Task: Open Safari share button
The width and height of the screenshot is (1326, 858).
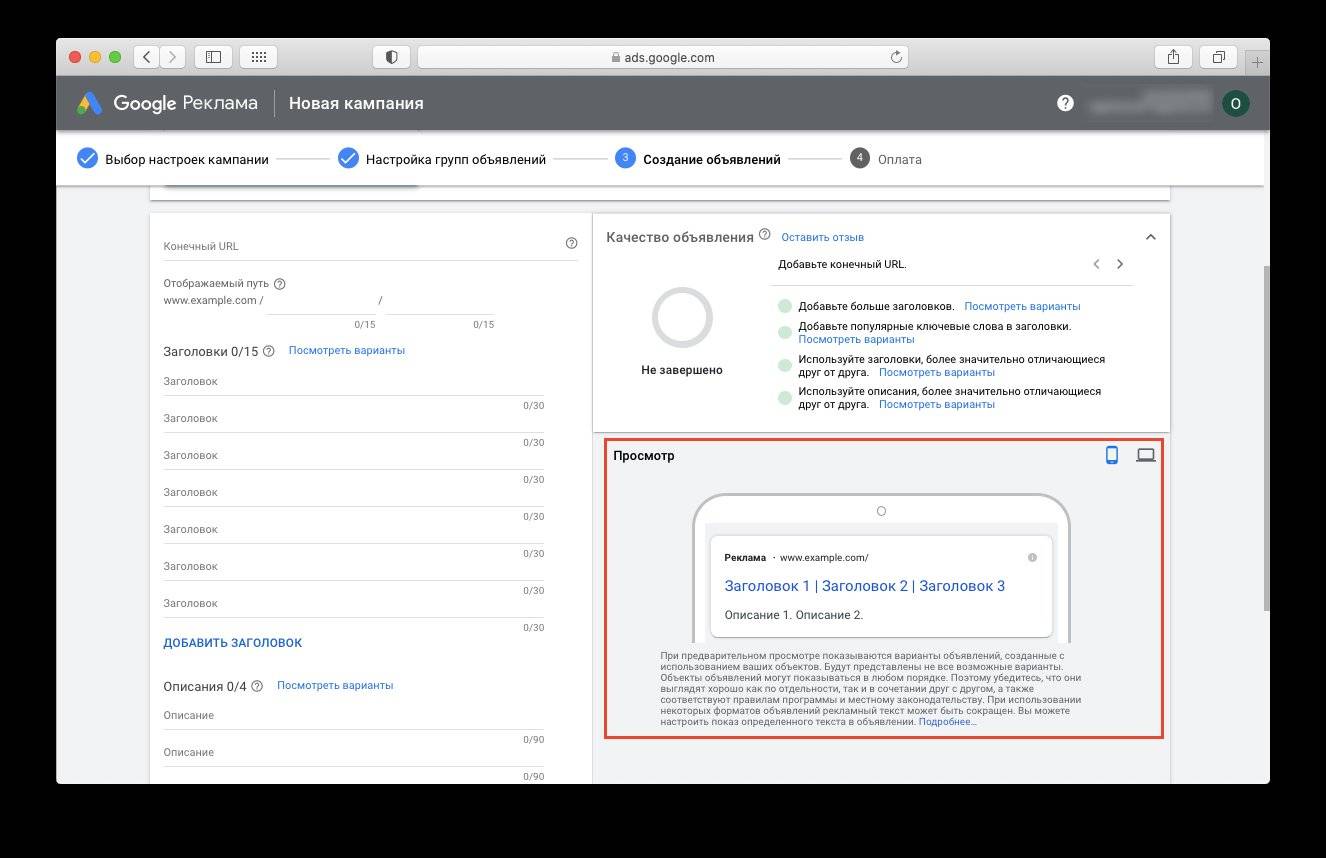Action: pyautogui.click(x=1173, y=57)
